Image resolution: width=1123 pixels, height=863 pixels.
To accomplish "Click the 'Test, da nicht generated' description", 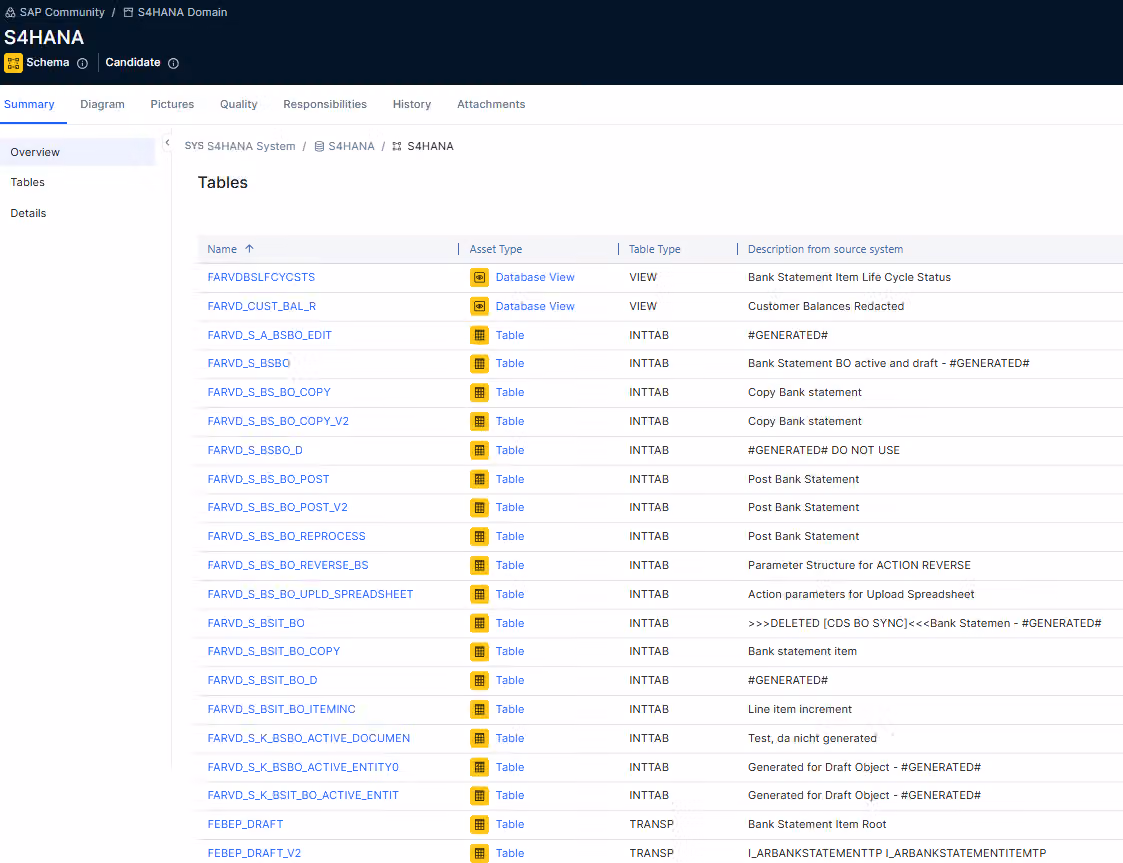I will click(x=812, y=738).
